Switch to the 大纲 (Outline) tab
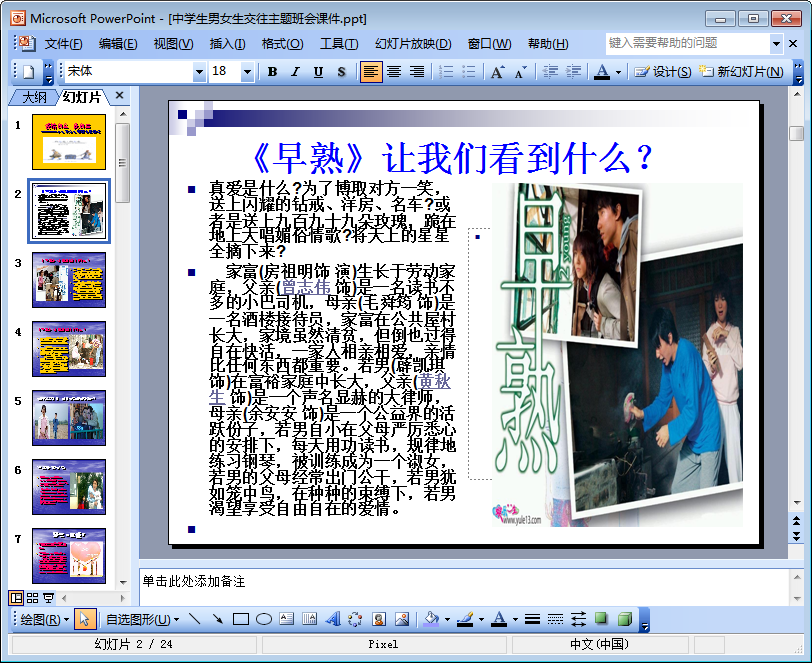Screen dimensions: 812x663 pos(34,97)
